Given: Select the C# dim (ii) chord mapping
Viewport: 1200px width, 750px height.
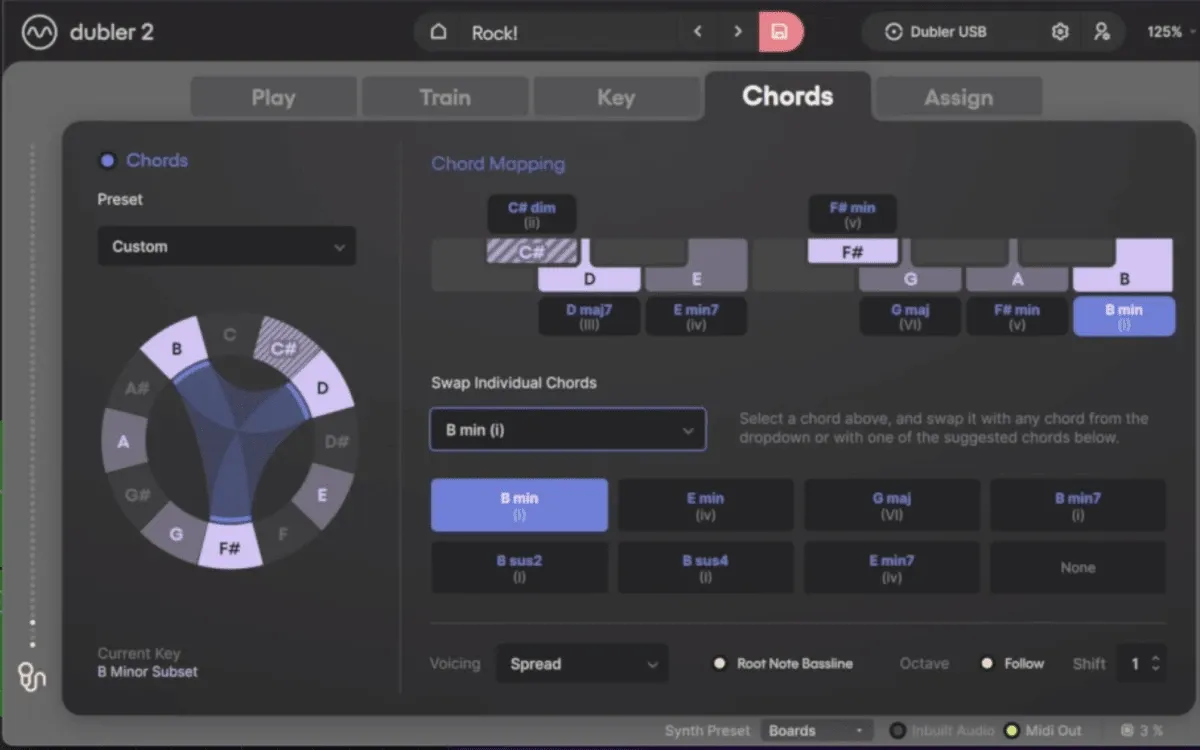Looking at the screenshot, I should [x=532, y=215].
